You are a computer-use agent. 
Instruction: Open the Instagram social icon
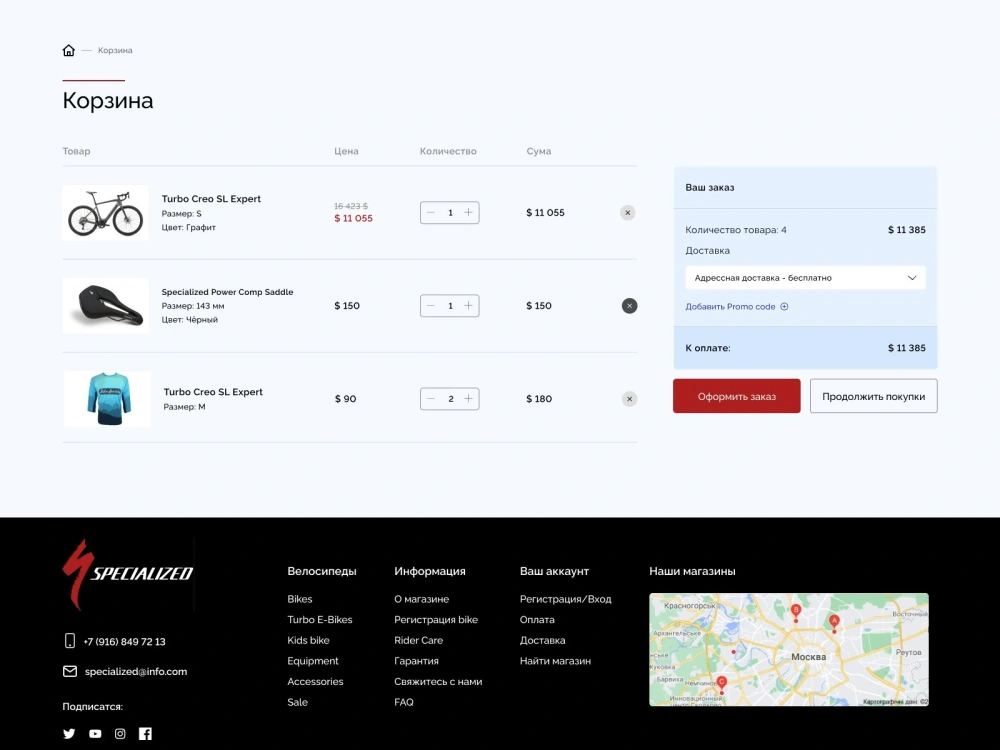pyautogui.click(x=120, y=734)
